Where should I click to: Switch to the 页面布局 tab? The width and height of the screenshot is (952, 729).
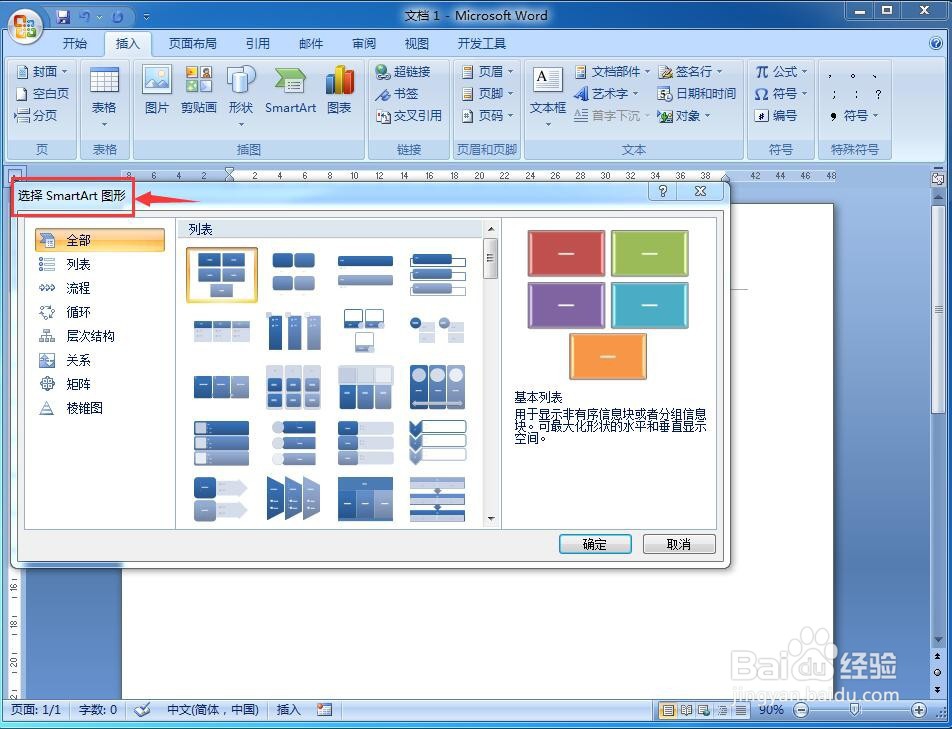click(x=192, y=43)
